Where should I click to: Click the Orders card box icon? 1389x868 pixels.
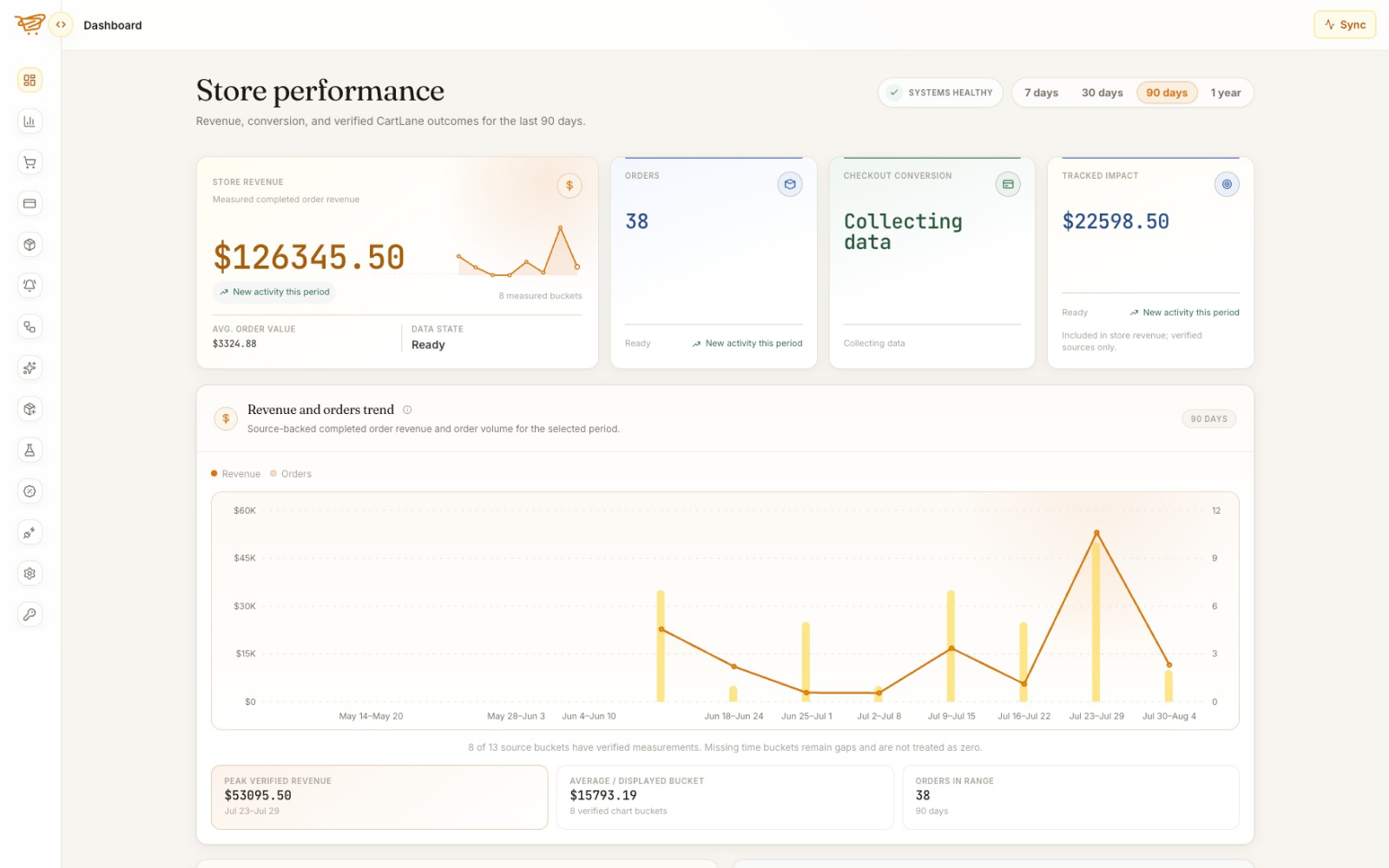click(x=790, y=184)
